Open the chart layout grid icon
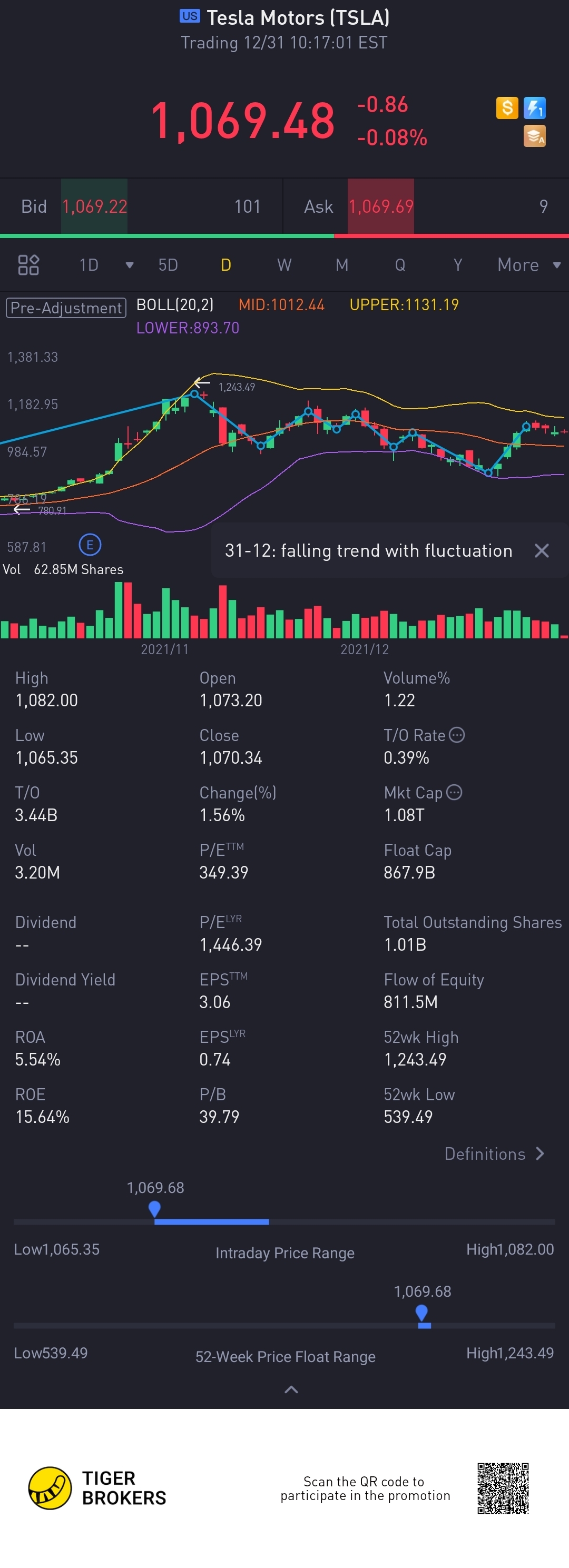The height and width of the screenshot is (1568, 569). point(28,265)
